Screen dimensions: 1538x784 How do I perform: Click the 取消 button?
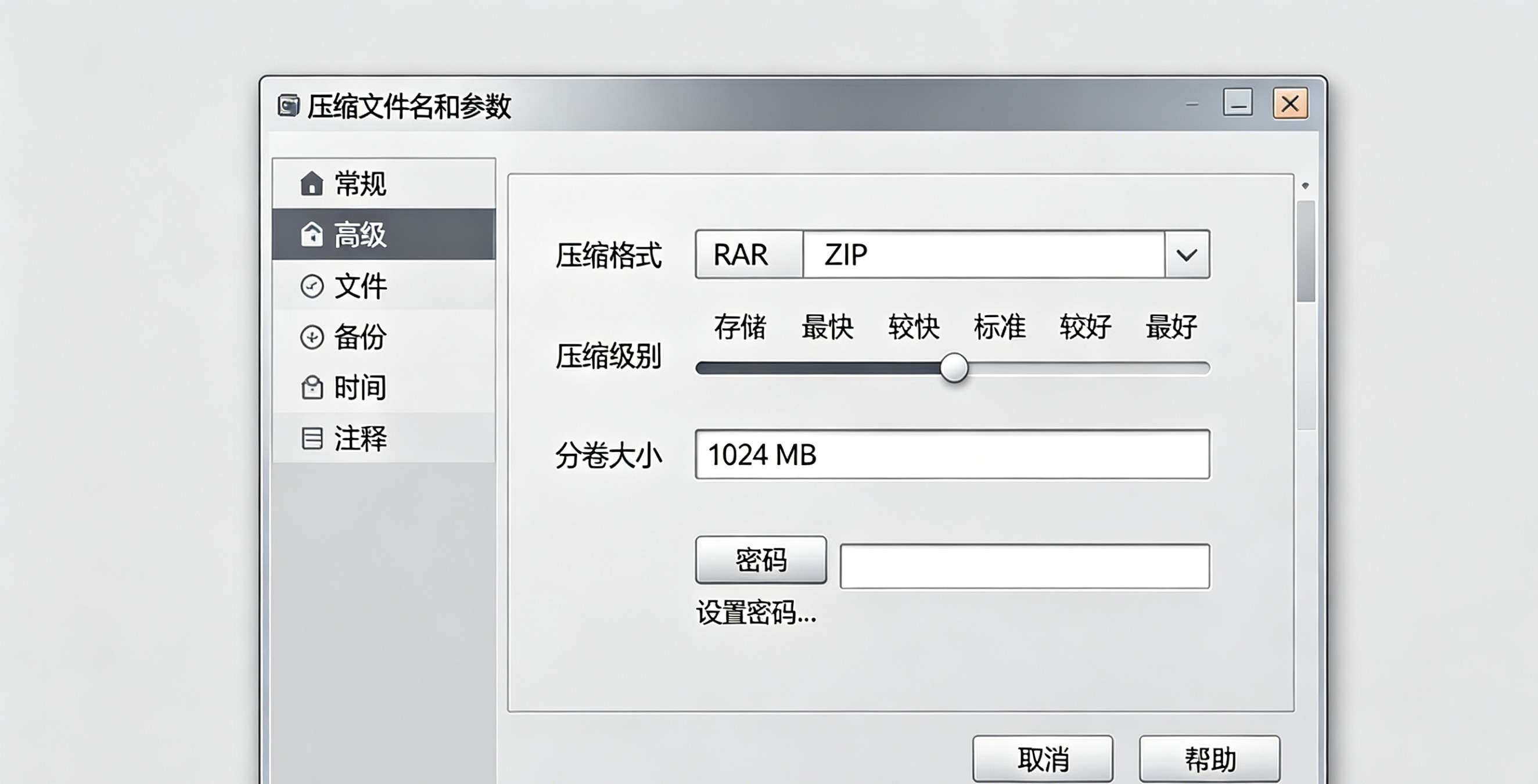1043,759
